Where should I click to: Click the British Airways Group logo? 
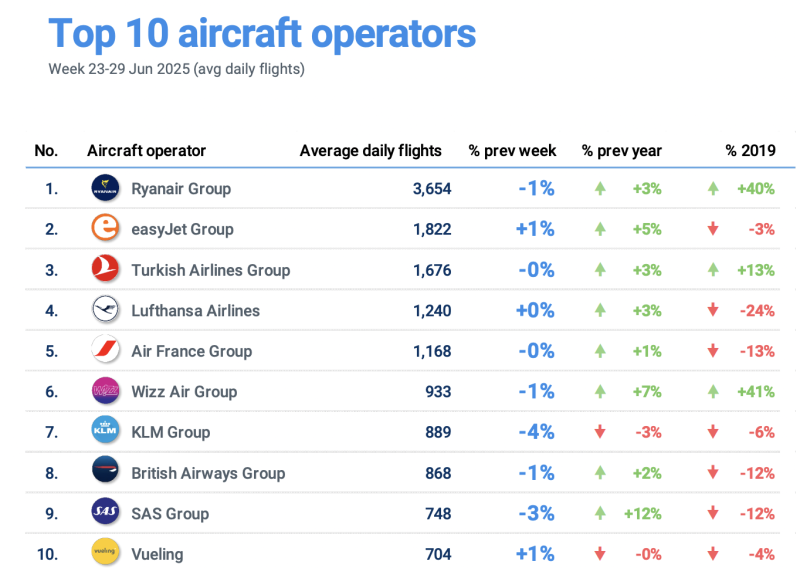coord(105,473)
